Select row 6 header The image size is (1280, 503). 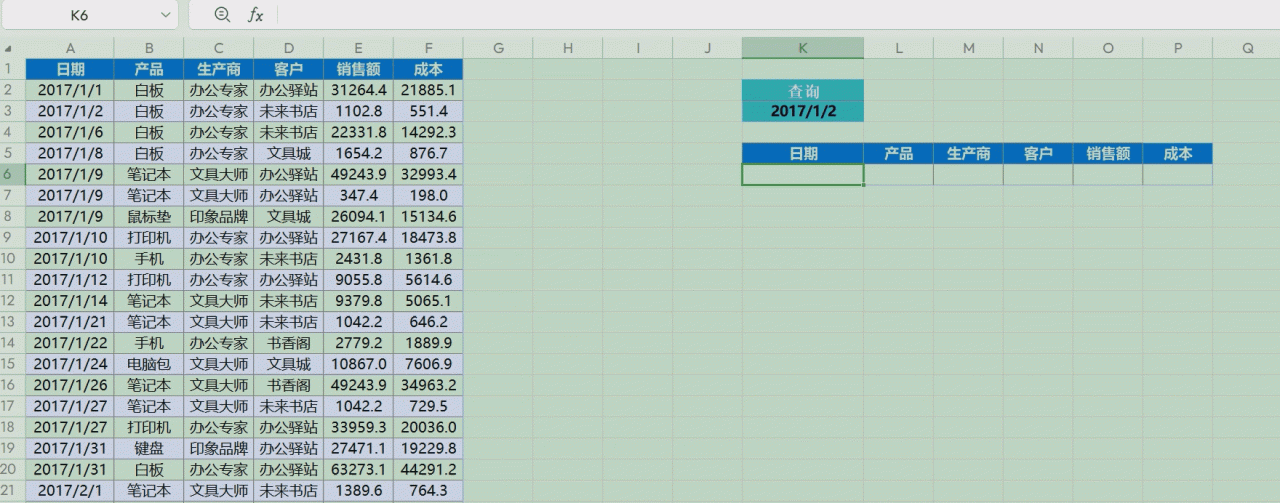click(x=12, y=174)
